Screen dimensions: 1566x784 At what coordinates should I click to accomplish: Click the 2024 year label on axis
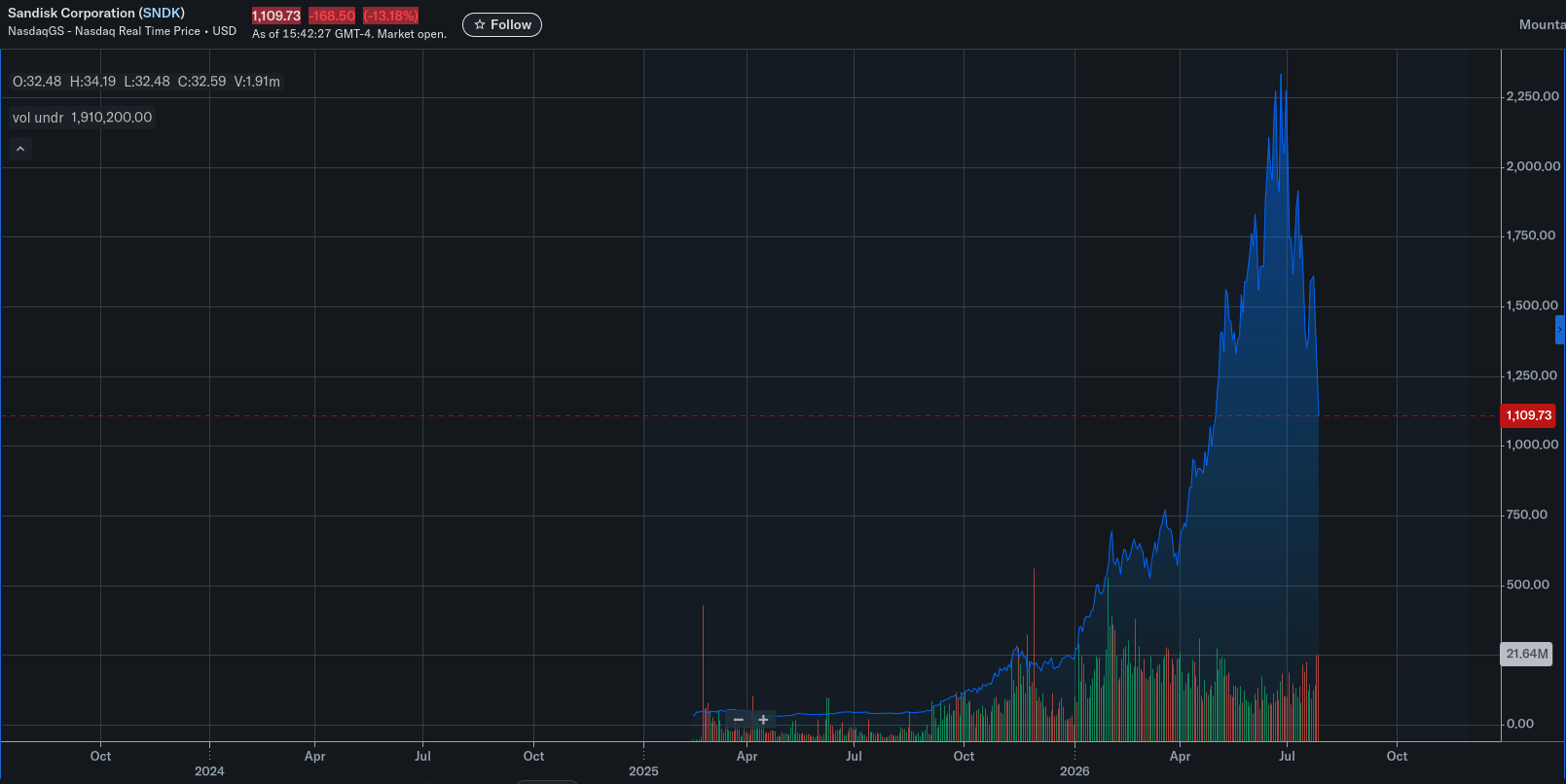[209, 771]
